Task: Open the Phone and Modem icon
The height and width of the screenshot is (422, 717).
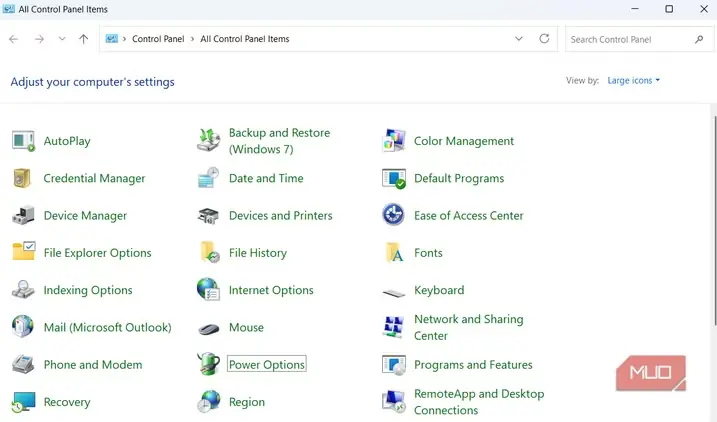Action: pyautogui.click(x=23, y=364)
